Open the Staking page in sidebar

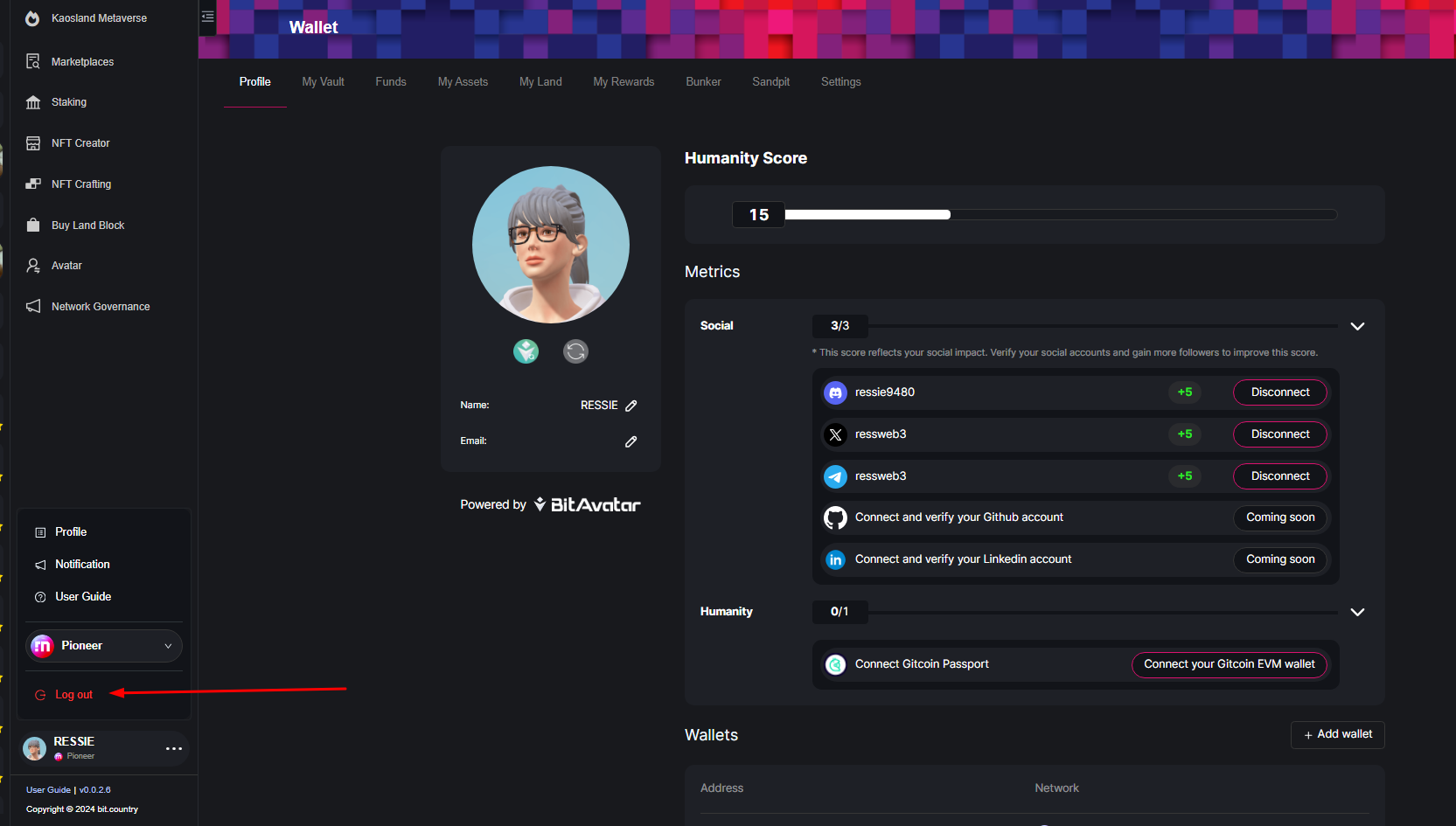click(x=69, y=102)
